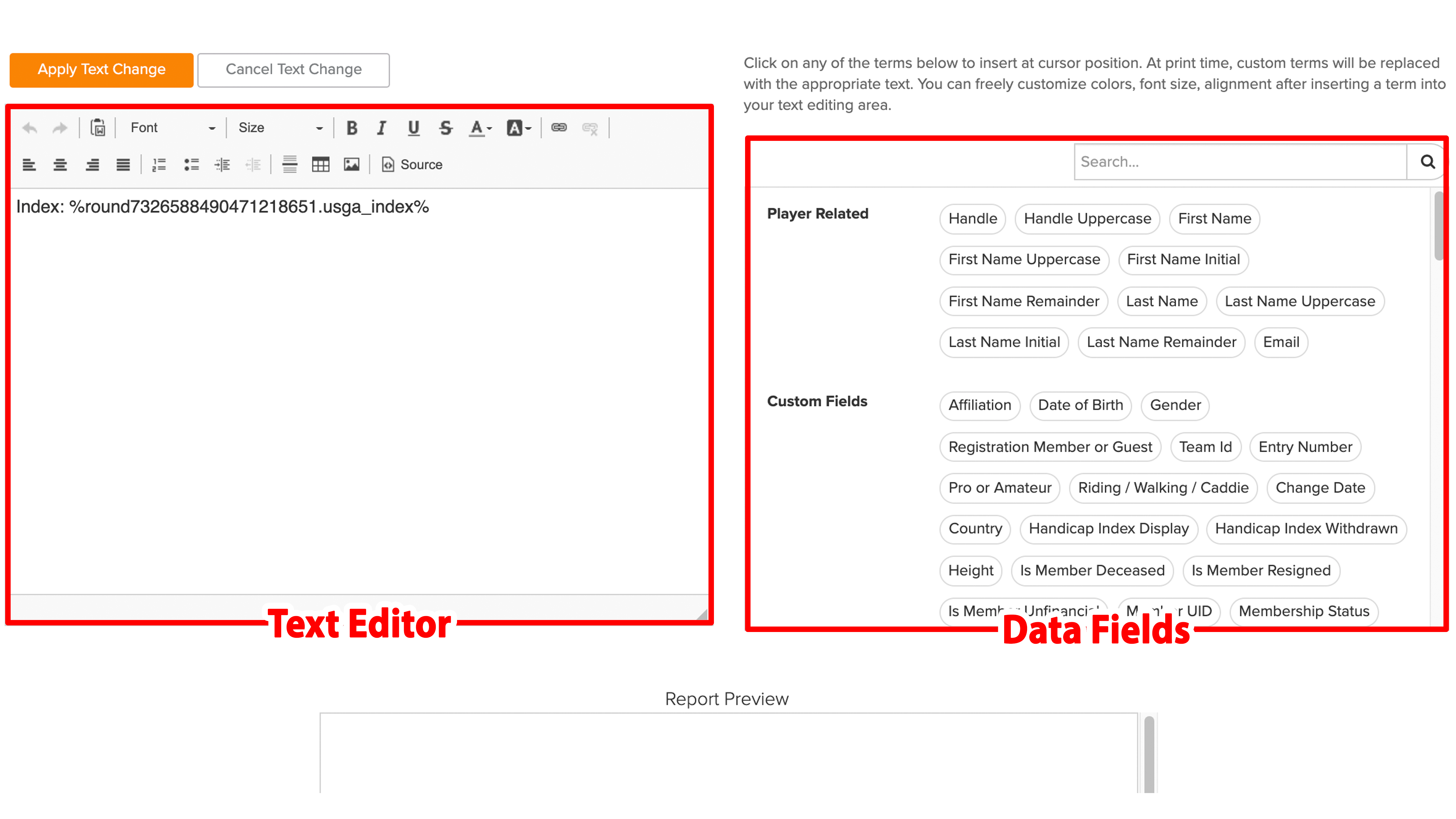This screenshot has height=819, width=1456.
Task: Toggle Italic formatting
Action: 381,128
